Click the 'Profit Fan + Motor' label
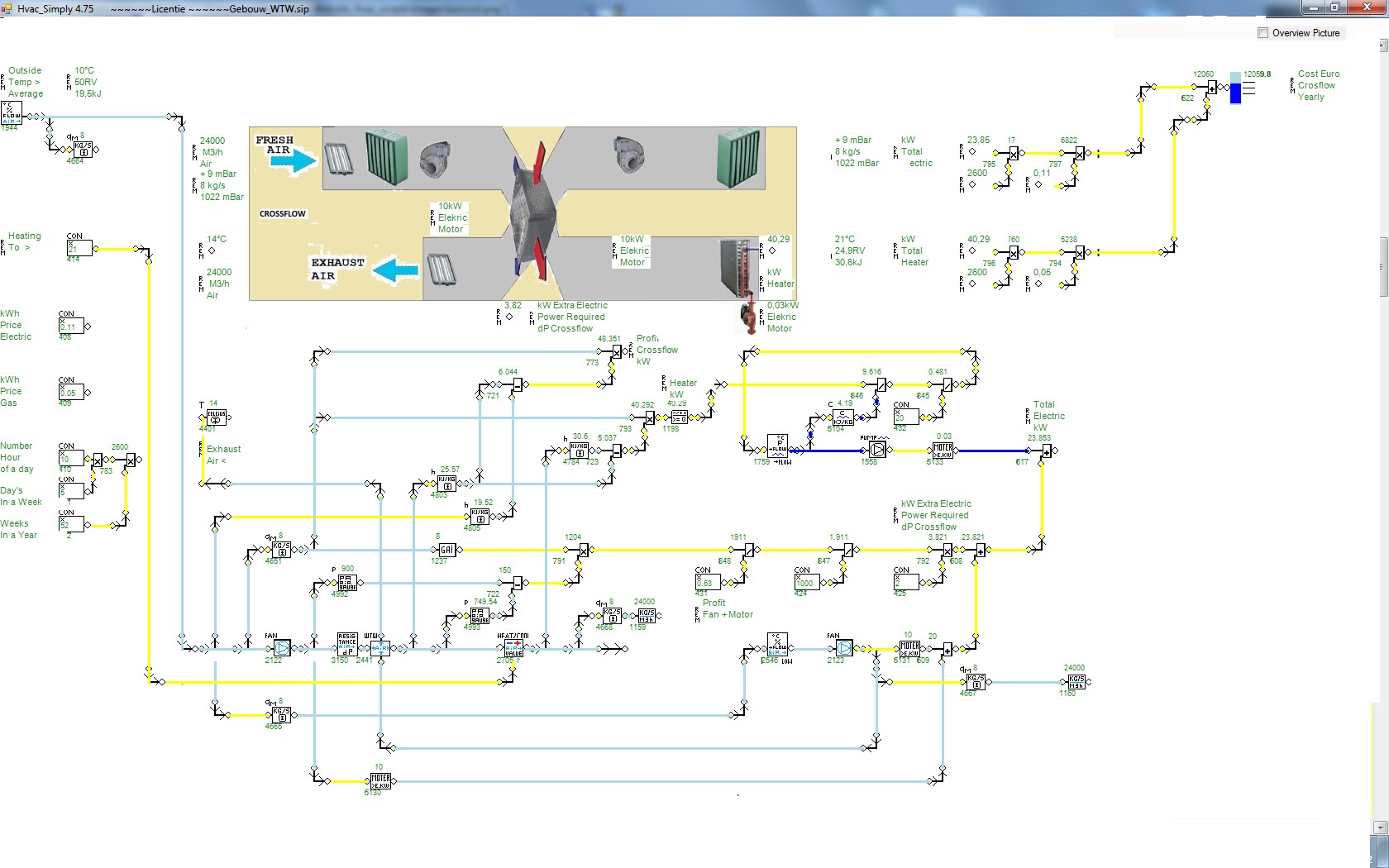 [728, 608]
